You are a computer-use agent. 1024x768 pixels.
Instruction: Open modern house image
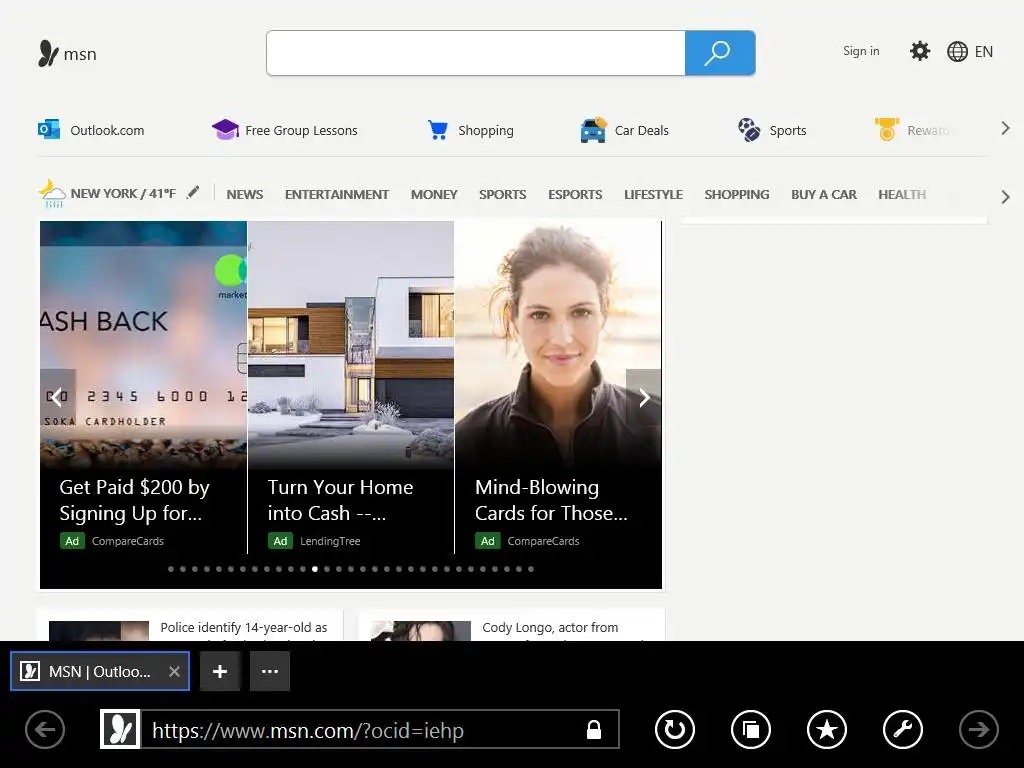pyautogui.click(x=351, y=344)
